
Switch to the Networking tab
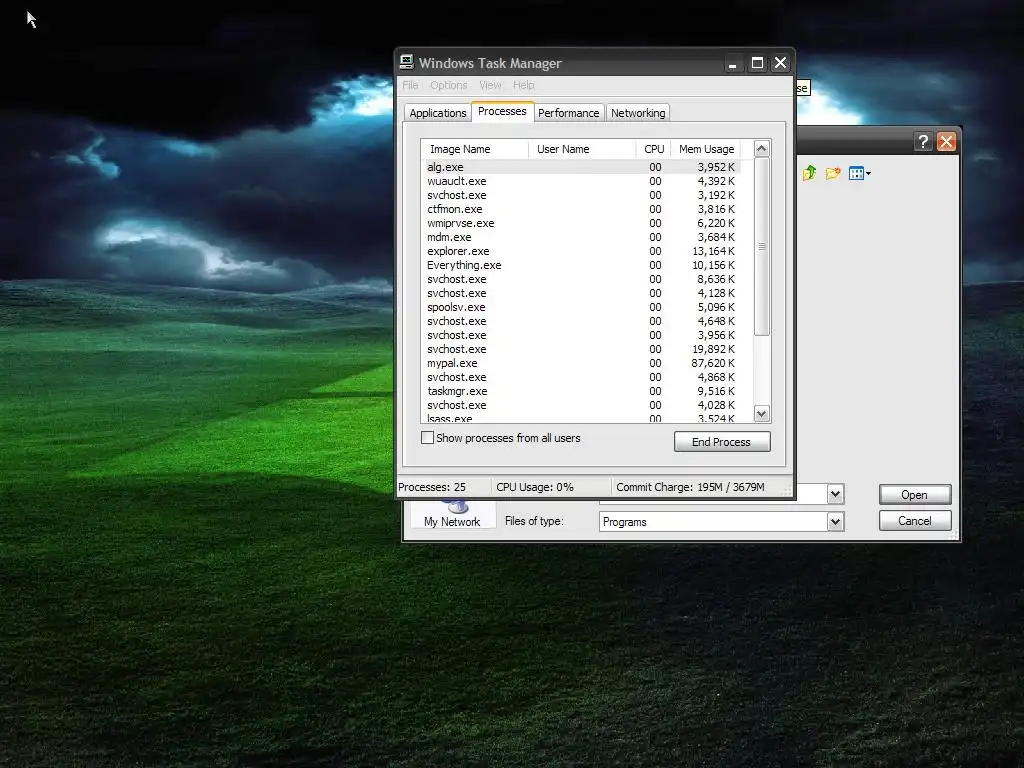638,113
